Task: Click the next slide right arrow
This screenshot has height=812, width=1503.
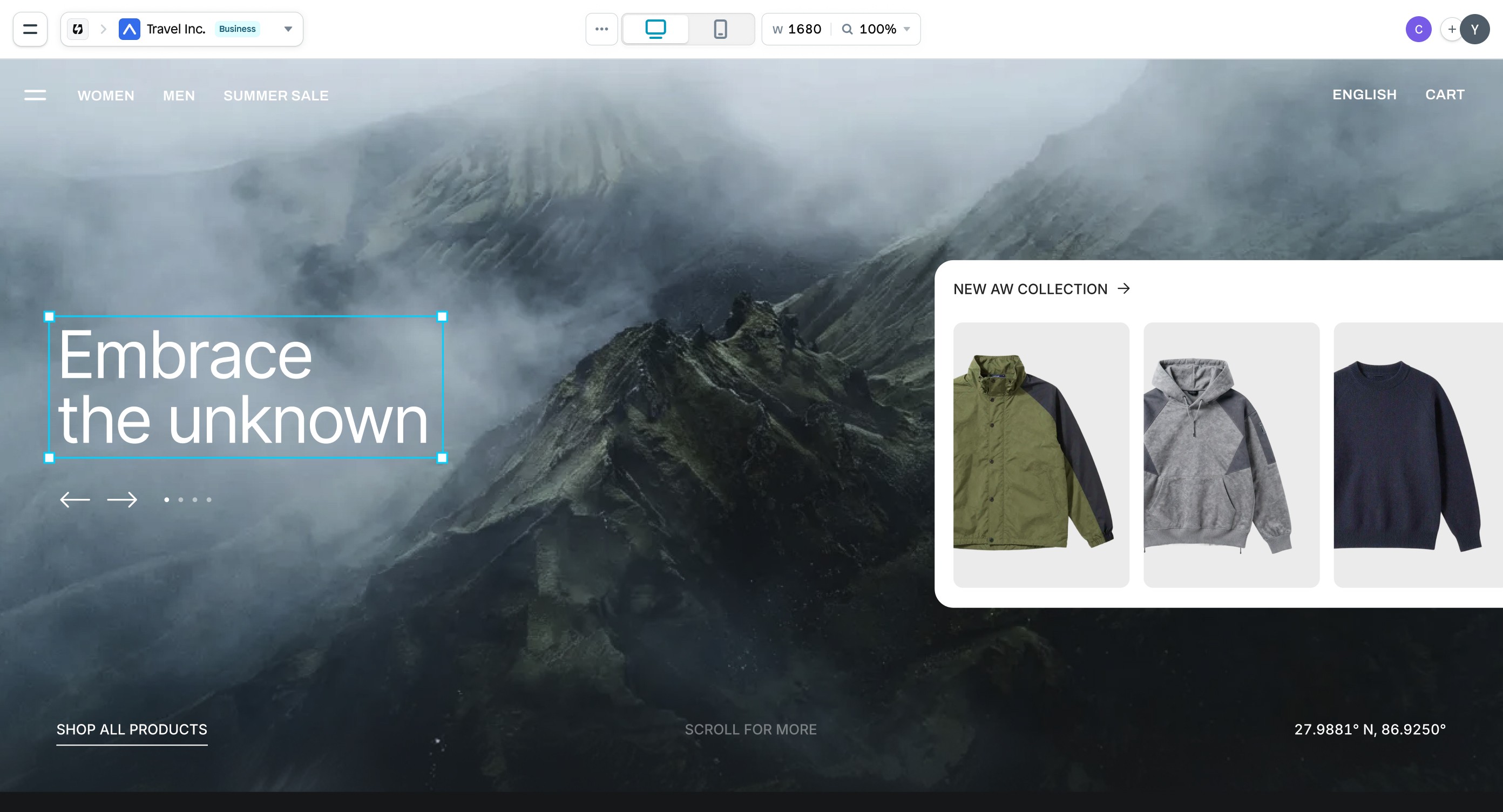Action: pos(122,499)
